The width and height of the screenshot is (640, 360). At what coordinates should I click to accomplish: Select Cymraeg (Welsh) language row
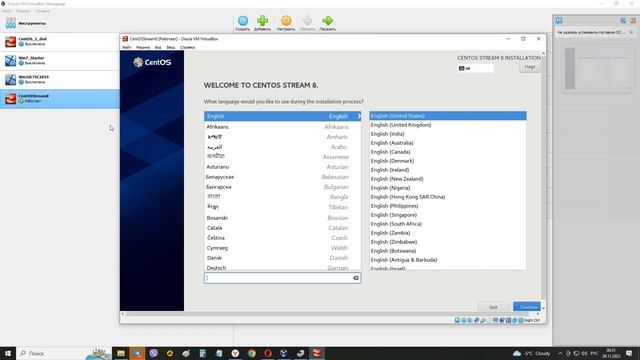click(x=282, y=248)
